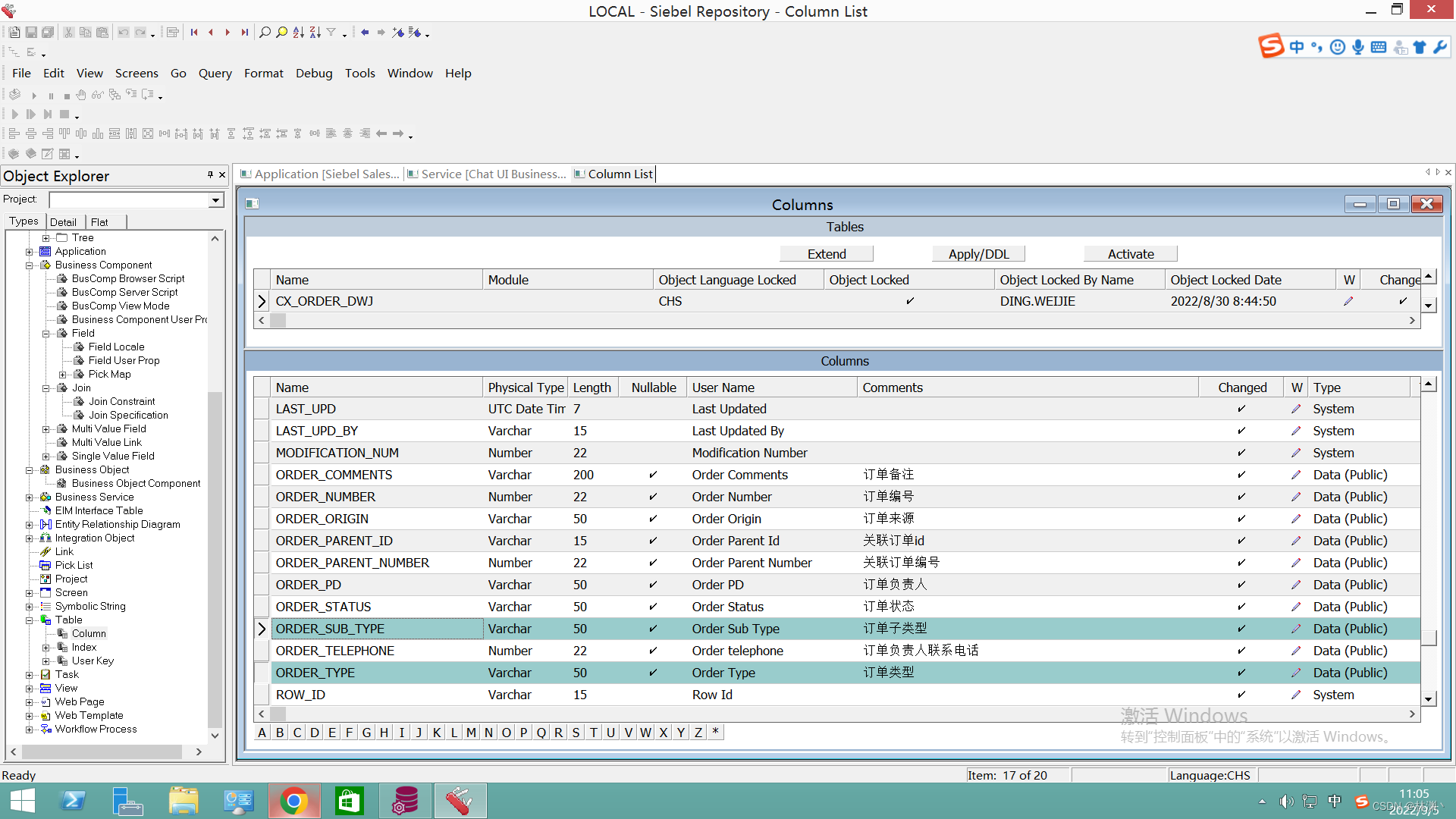Viewport: 1456px width, 819px height.
Task: Toggle Nullable check for ORDER_SUB_TYPE
Action: click(653, 629)
